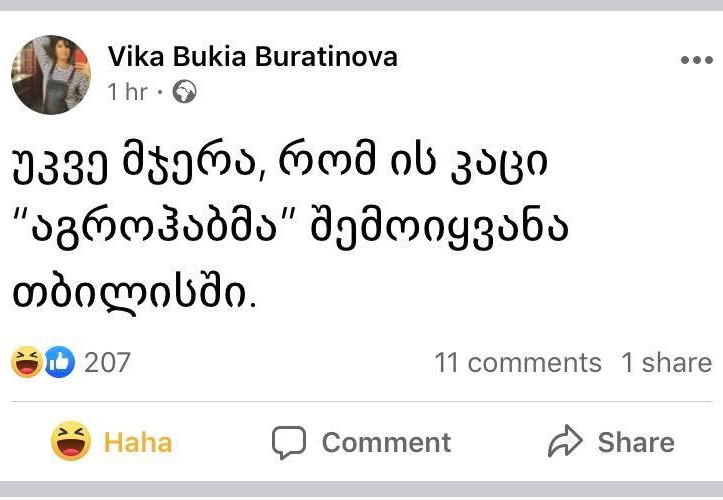Open the Vika Bukia Buratinova profile name

(x=252, y=57)
